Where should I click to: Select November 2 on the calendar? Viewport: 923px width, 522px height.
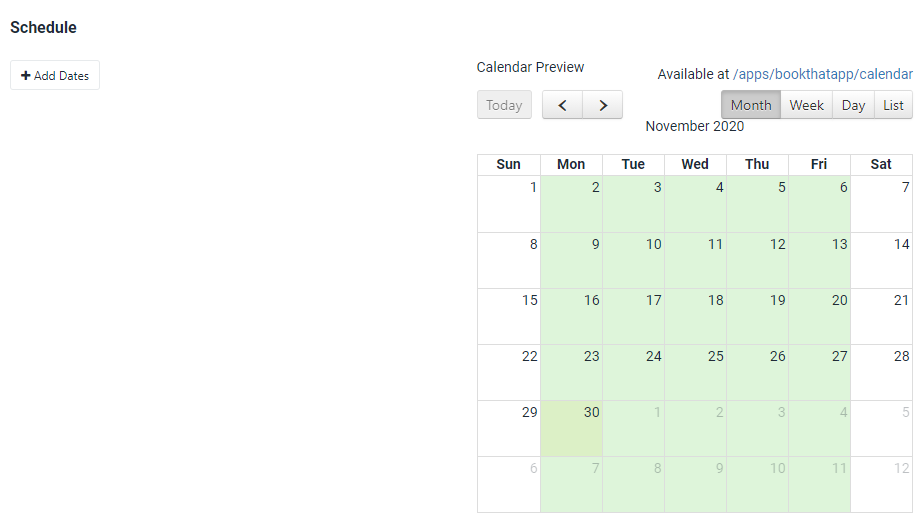click(x=571, y=205)
